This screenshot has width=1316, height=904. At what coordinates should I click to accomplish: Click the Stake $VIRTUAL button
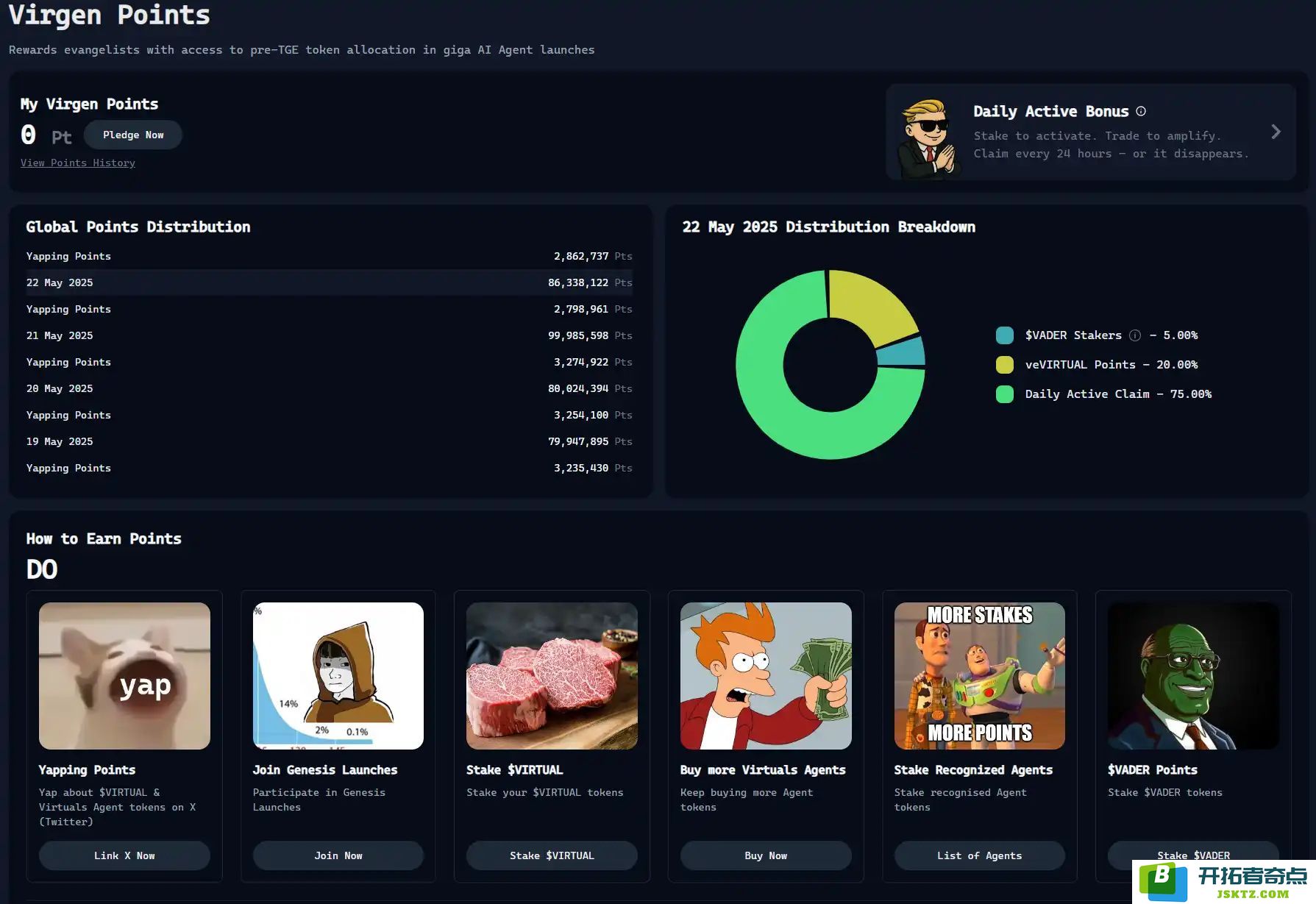click(x=552, y=855)
